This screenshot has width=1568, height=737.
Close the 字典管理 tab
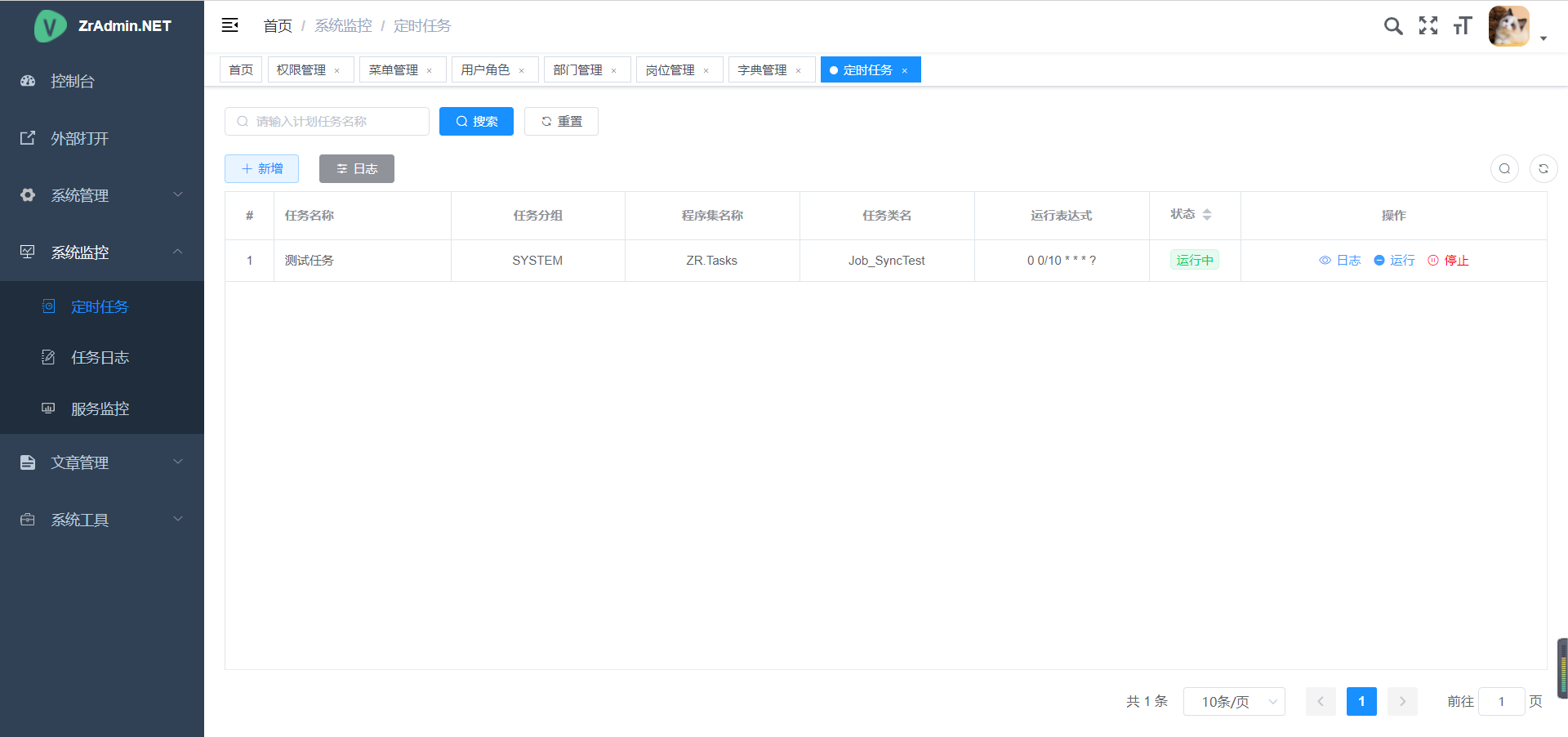[x=799, y=71]
